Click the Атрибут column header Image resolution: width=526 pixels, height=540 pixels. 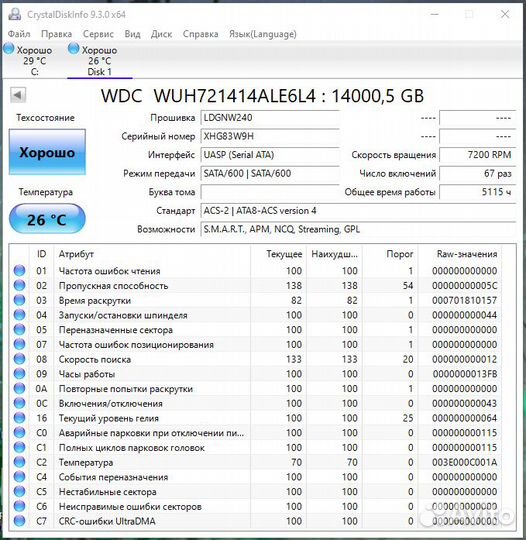click(152, 254)
